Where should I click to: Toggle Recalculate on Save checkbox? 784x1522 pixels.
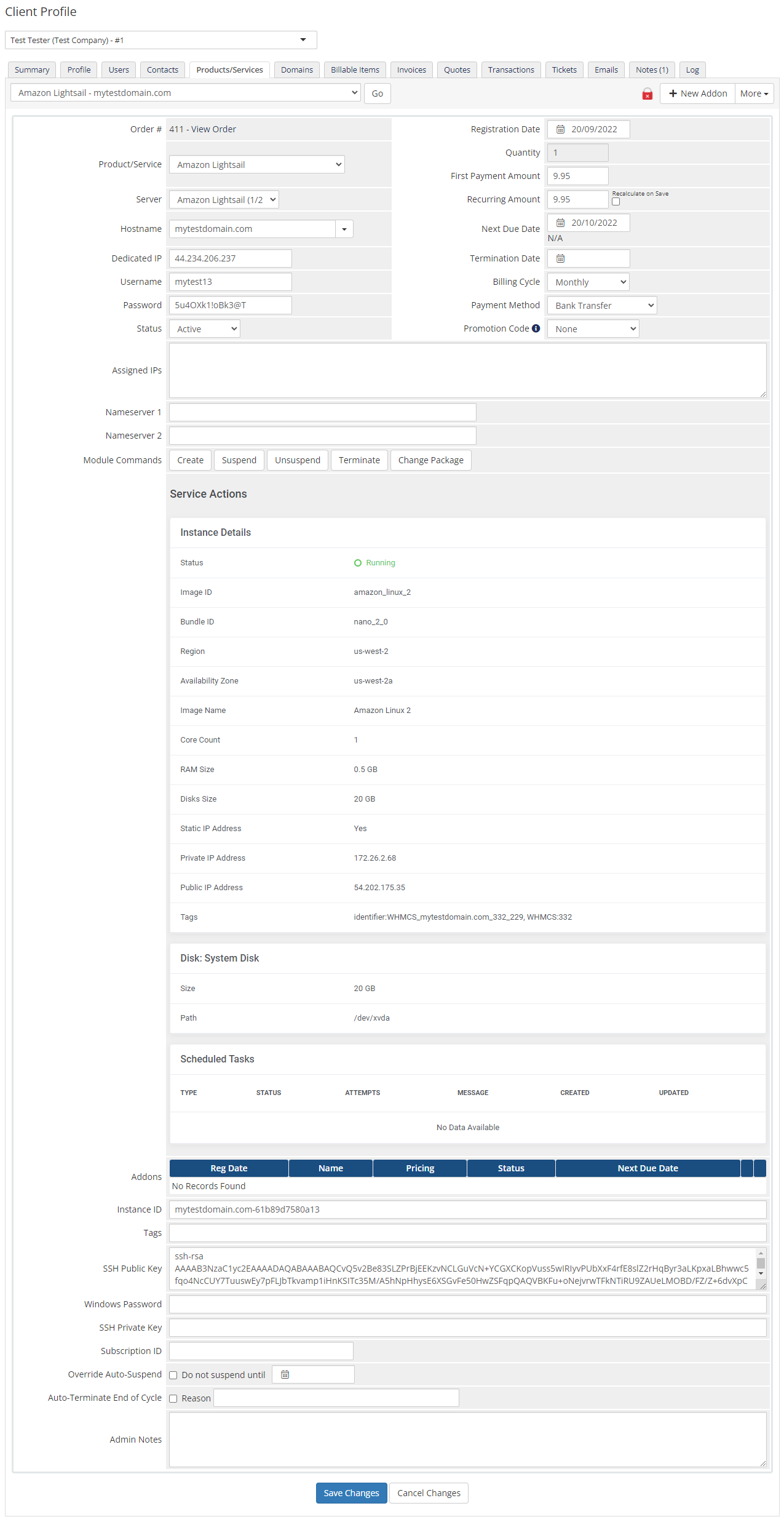[x=616, y=202]
